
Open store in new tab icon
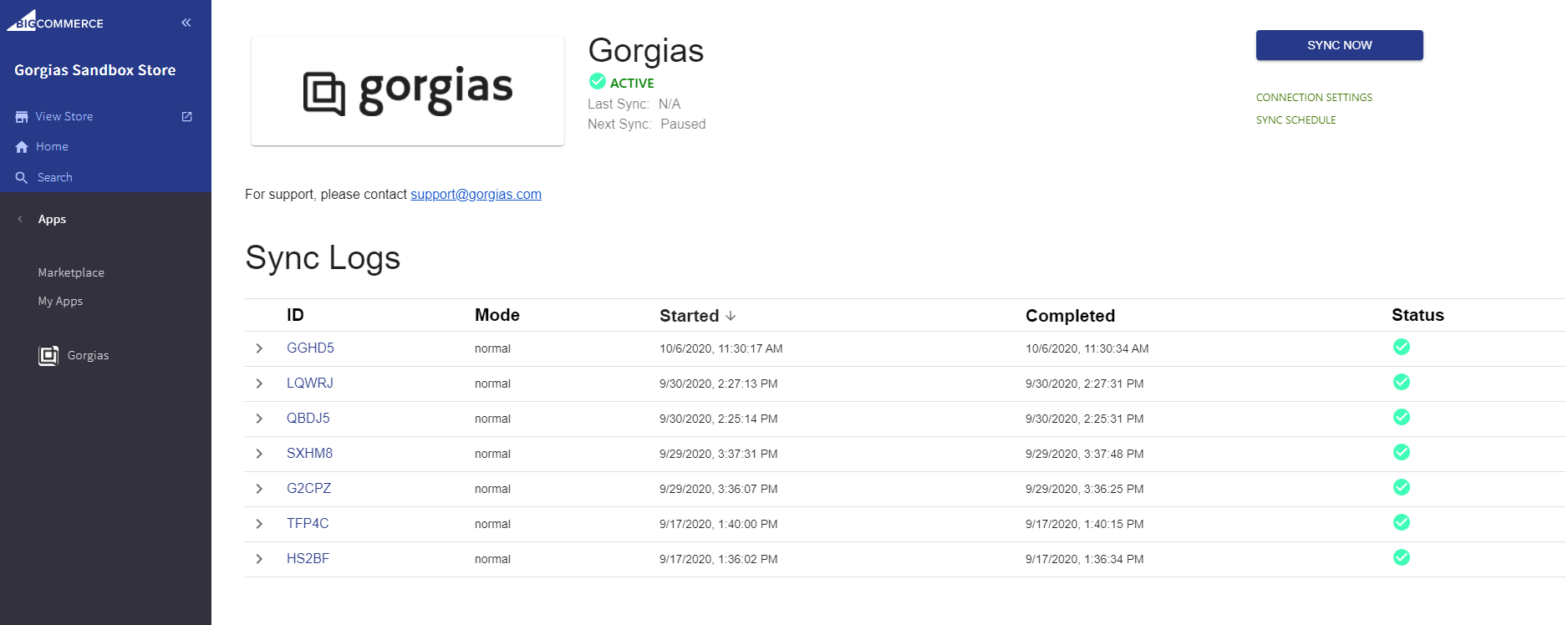[x=187, y=117]
